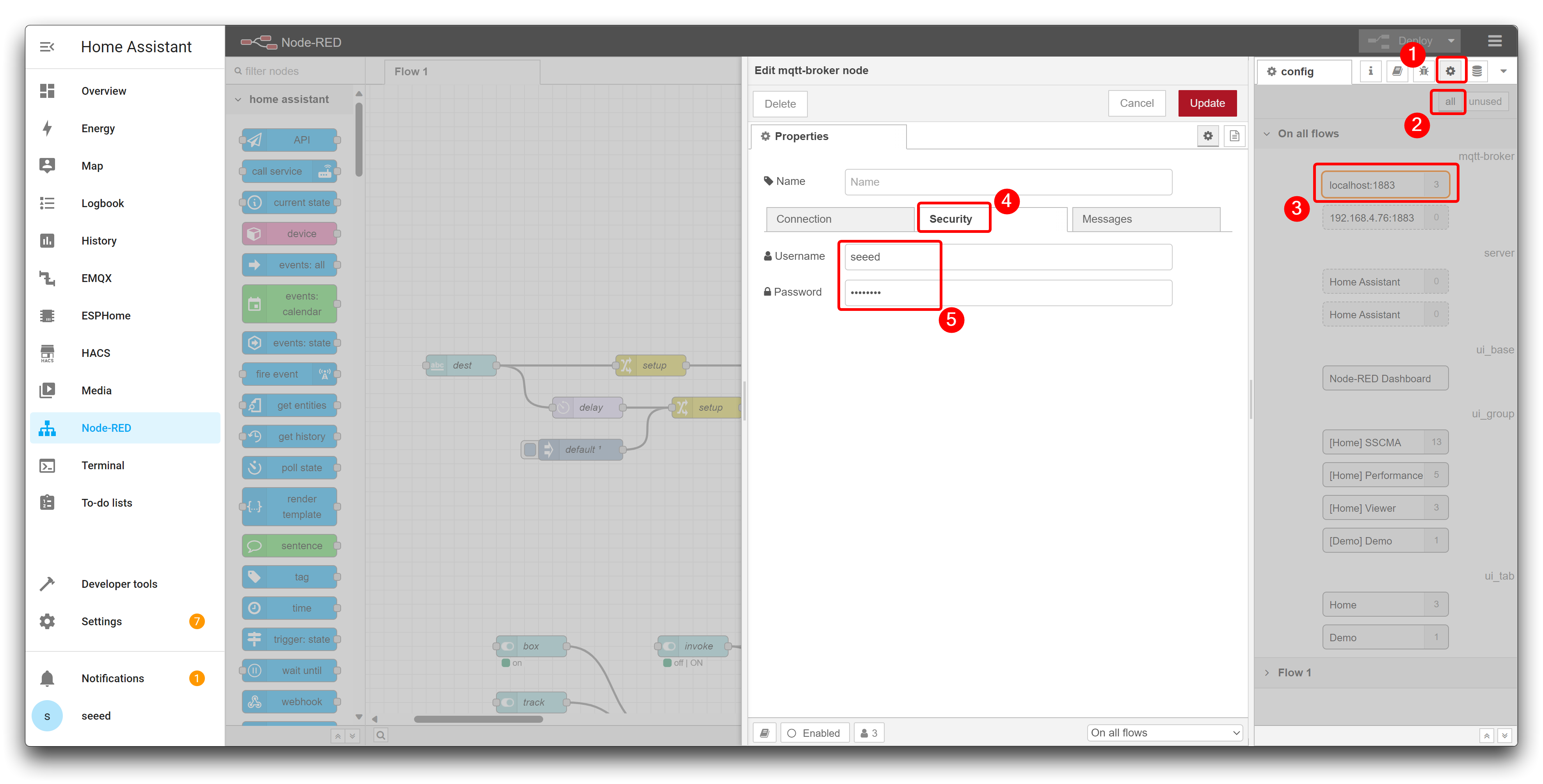Open the Node-RED hamburger main menu
Viewport: 1543px width, 784px height.
[x=1495, y=41]
